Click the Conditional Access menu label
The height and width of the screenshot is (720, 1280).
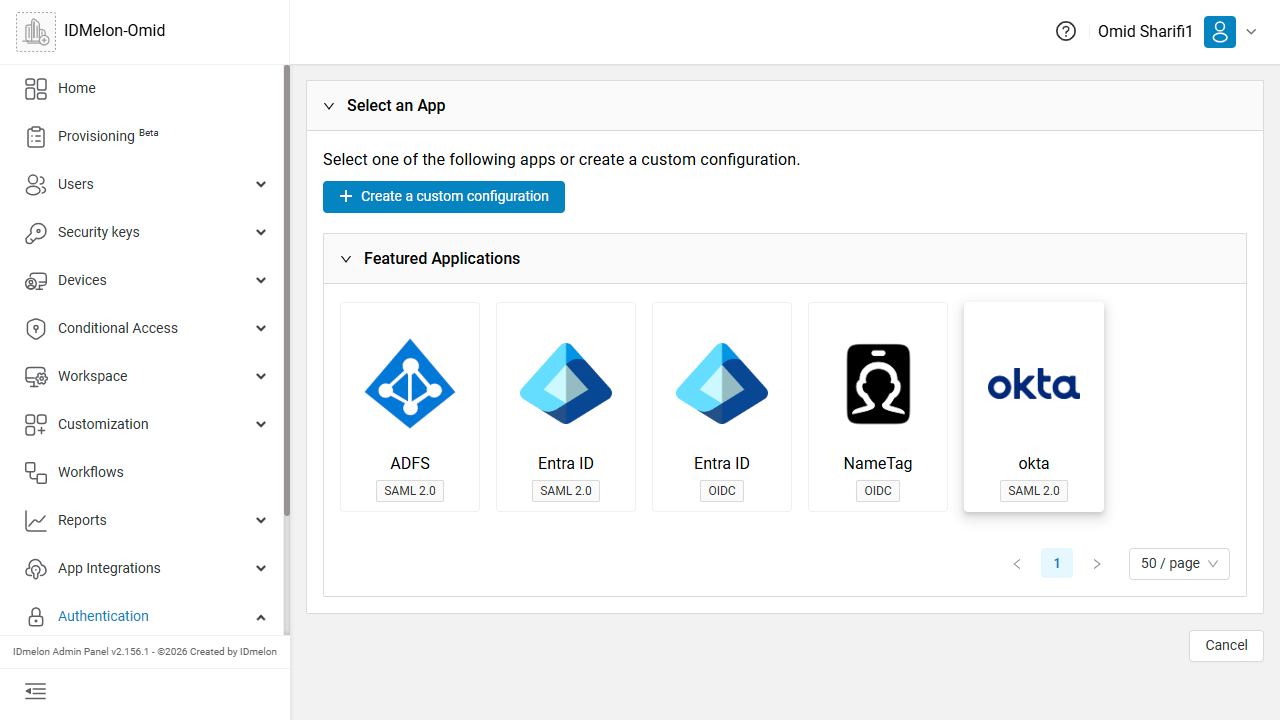tap(118, 328)
